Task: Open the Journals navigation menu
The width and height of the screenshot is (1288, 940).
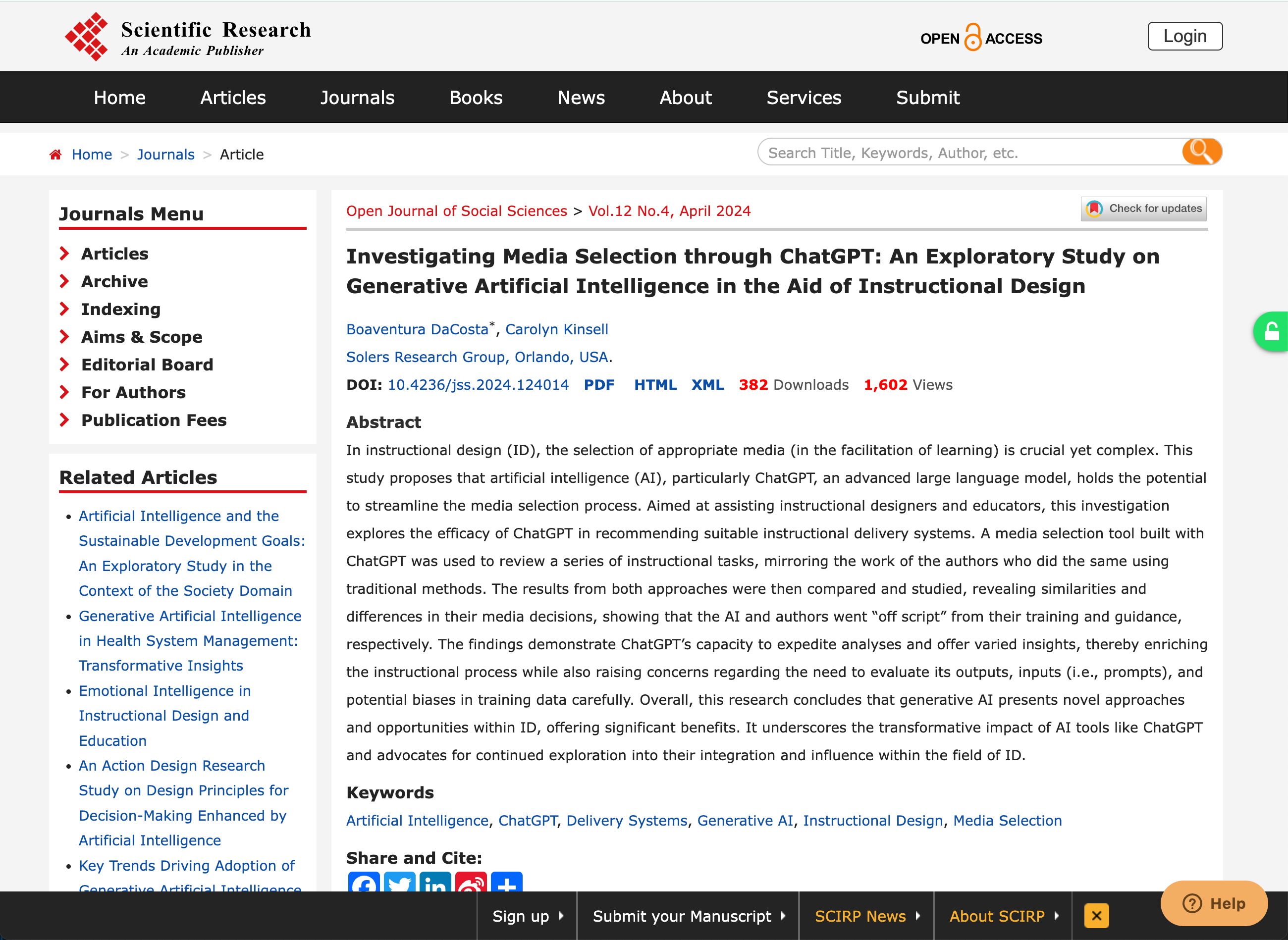Action: [357, 97]
